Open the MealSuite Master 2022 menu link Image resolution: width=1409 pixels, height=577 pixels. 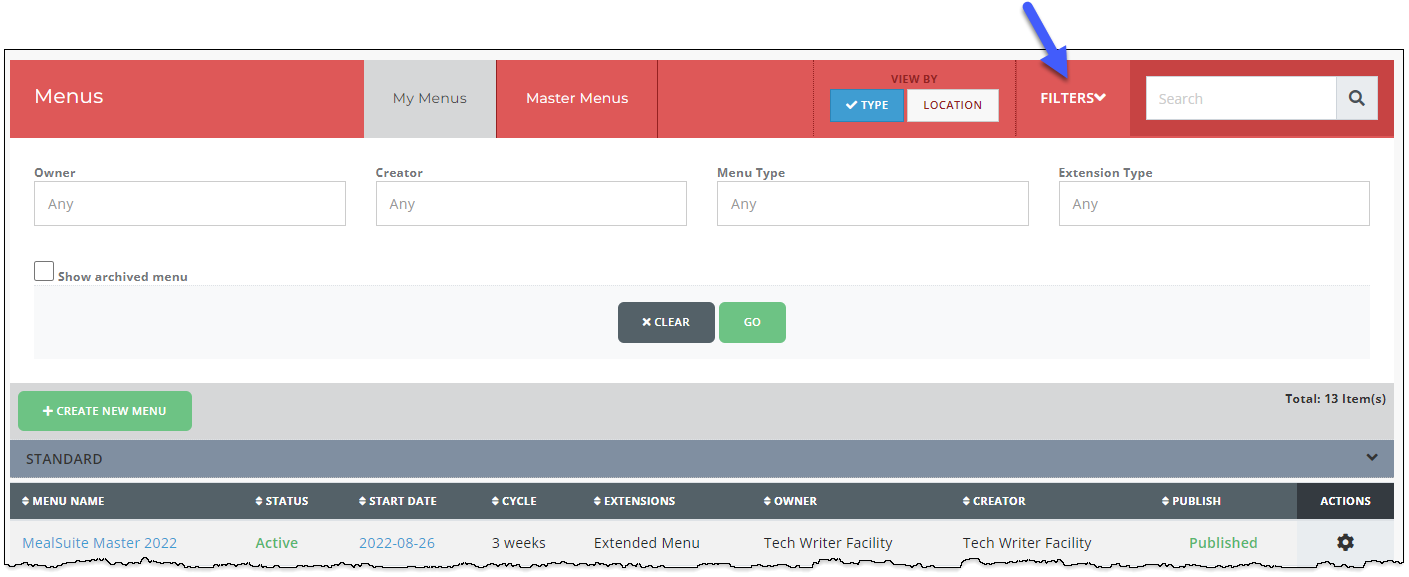coord(99,542)
